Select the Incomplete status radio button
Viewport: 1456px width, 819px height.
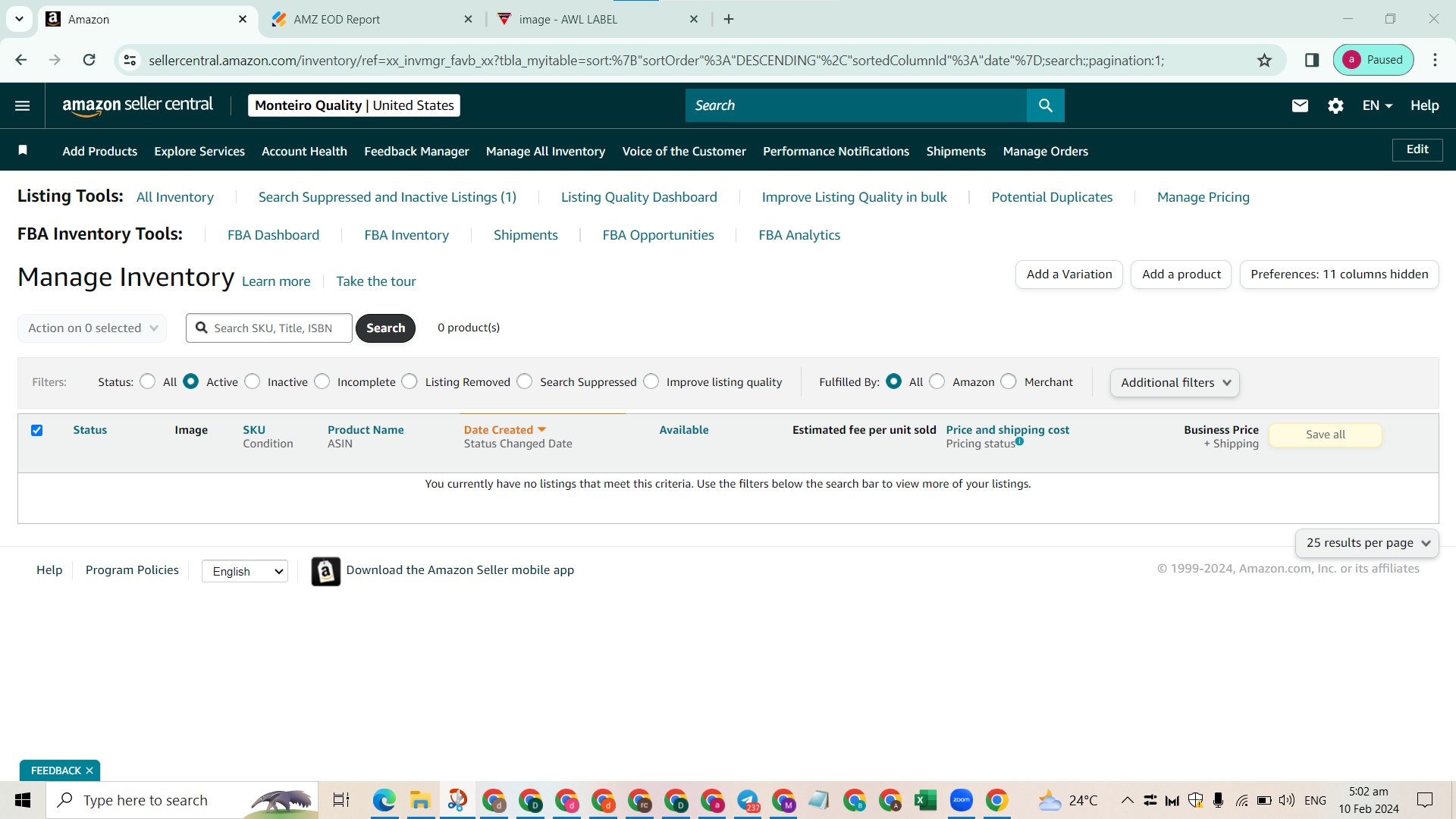click(x=322, y=381)
